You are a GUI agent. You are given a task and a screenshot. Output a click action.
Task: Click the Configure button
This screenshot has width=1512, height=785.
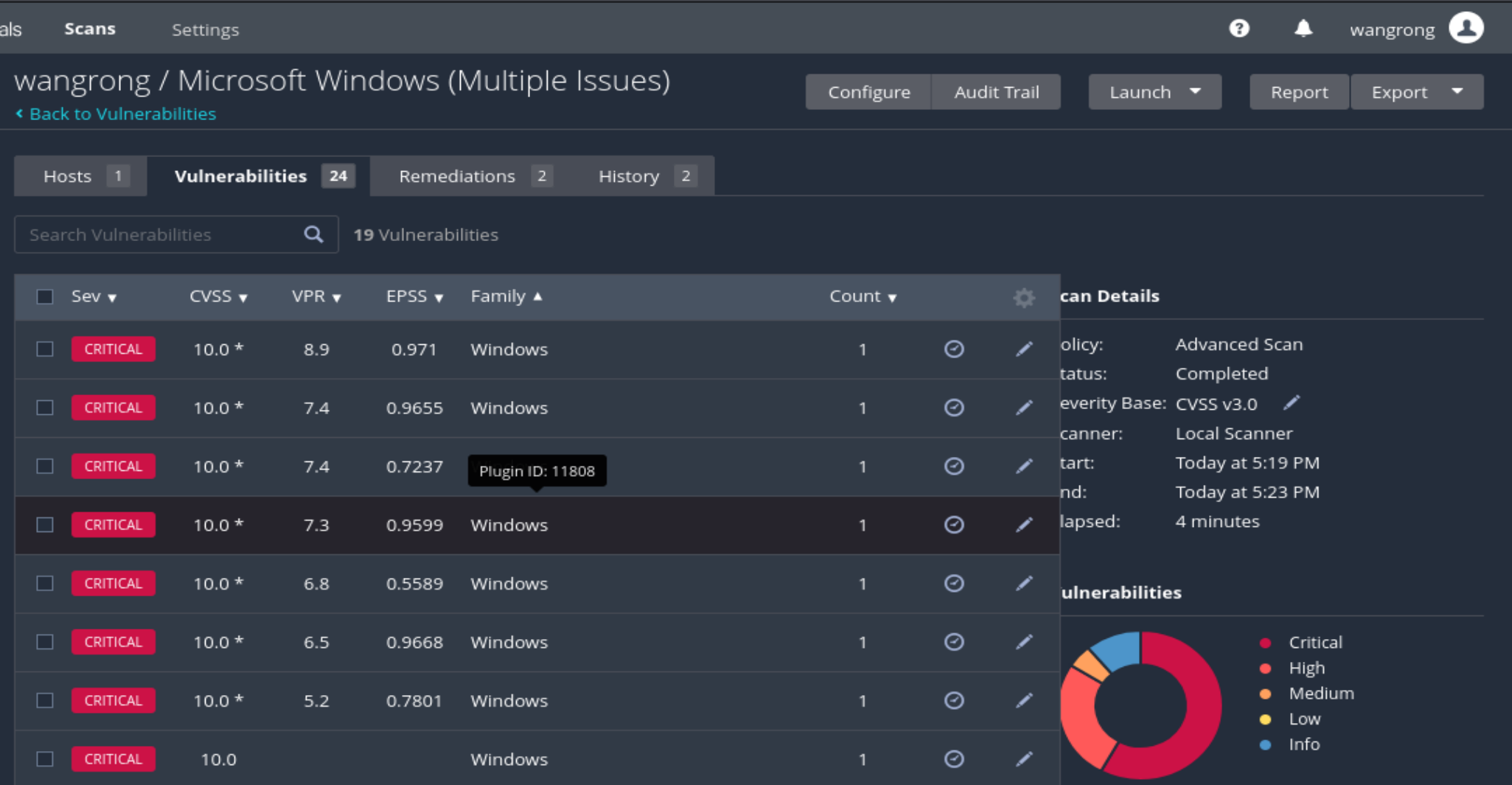click(x=868, y=92)
